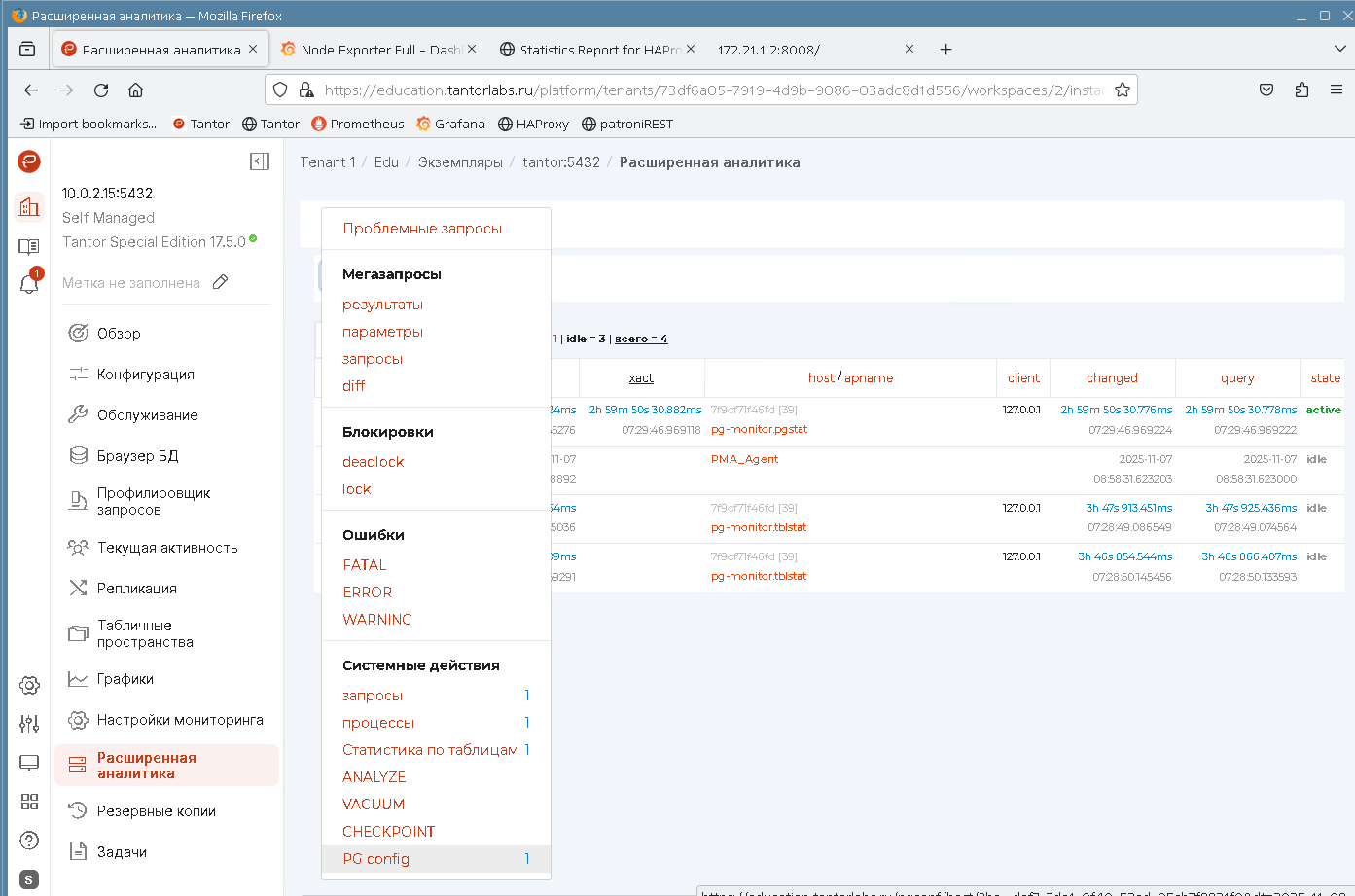The height and width of the screenshot is (896, 1355).
Task: Open Firefox extensions puzzle icon
Action: tap(1302, 90)
